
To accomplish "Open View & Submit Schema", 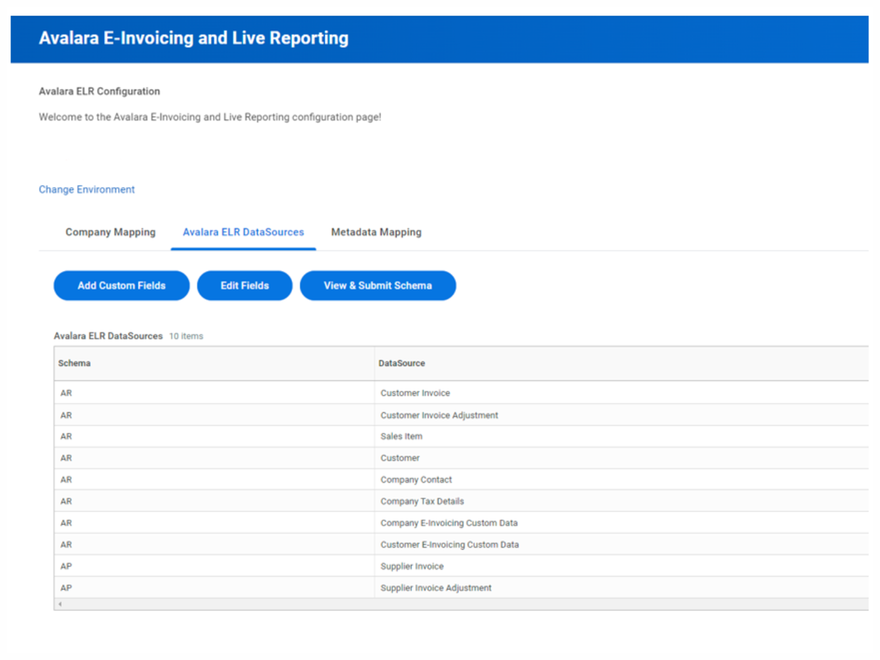I will point(377,285).
